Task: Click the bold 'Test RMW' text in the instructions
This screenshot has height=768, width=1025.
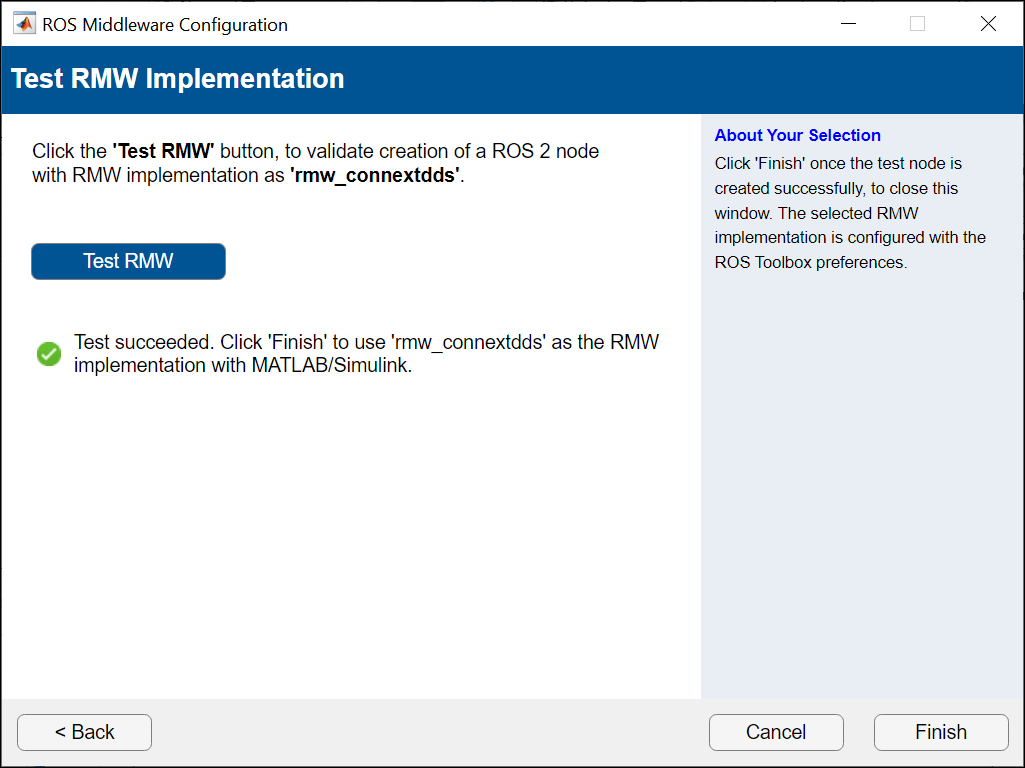Action: [163, 152]
